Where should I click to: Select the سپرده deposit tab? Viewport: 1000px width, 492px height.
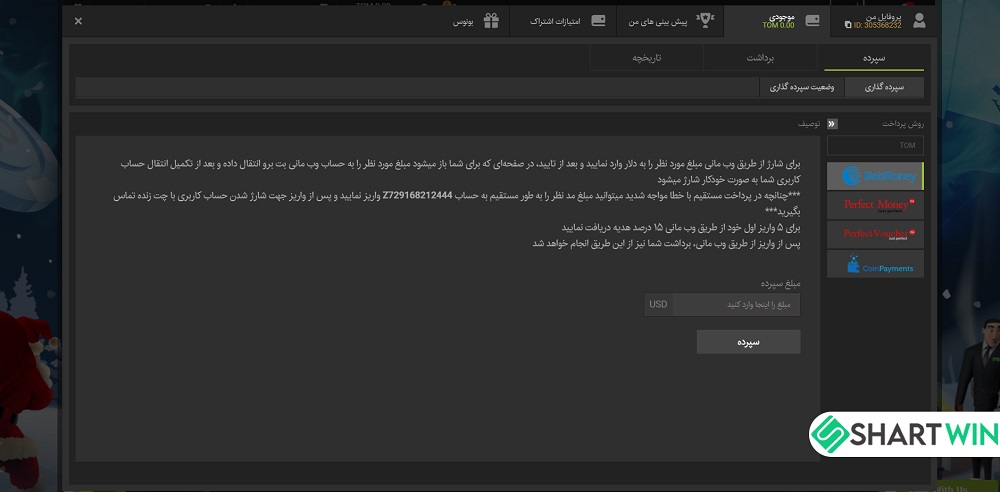(874, 58)
